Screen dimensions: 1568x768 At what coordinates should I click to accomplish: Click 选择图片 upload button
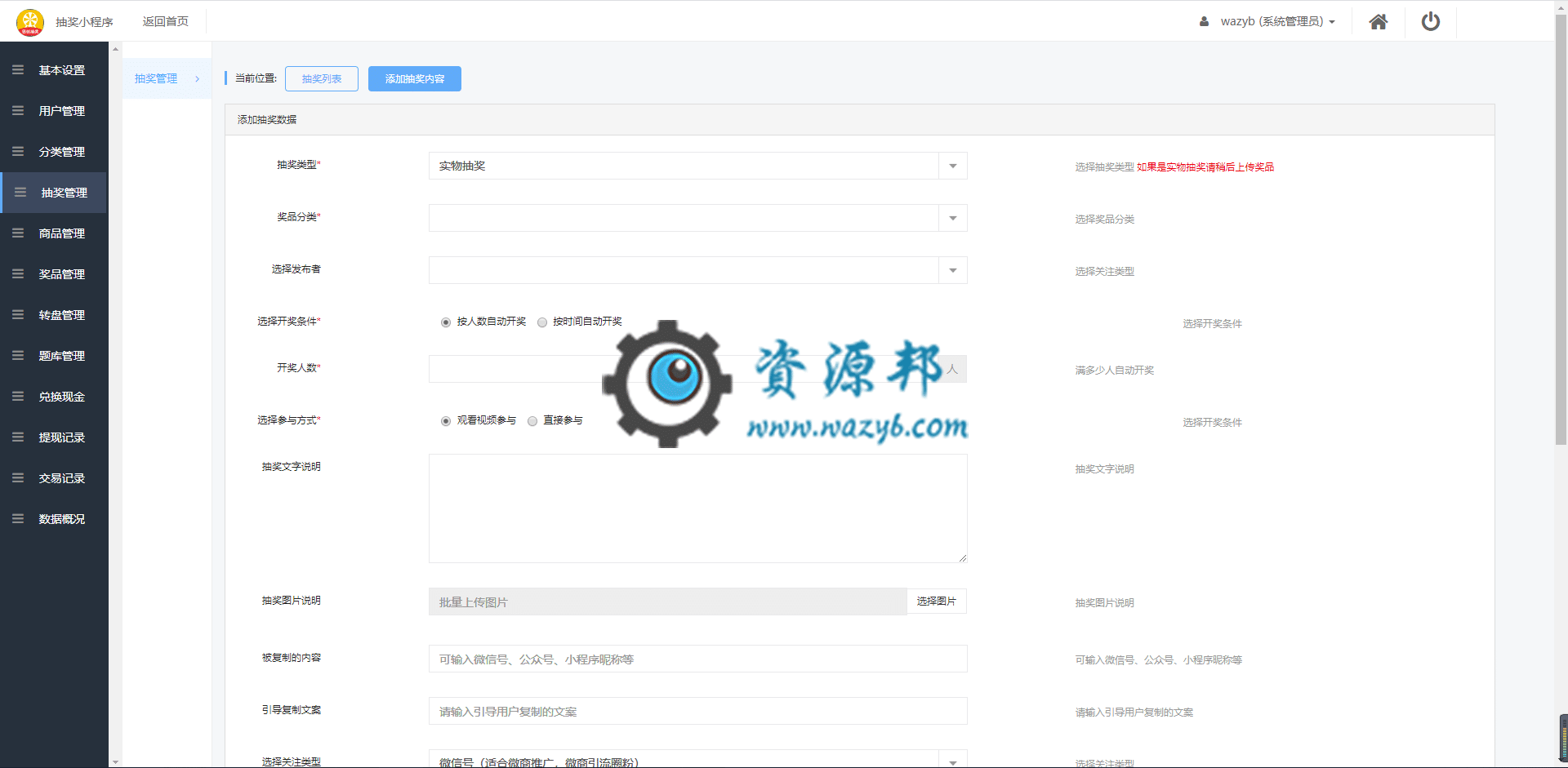click(x=937, y=602)
